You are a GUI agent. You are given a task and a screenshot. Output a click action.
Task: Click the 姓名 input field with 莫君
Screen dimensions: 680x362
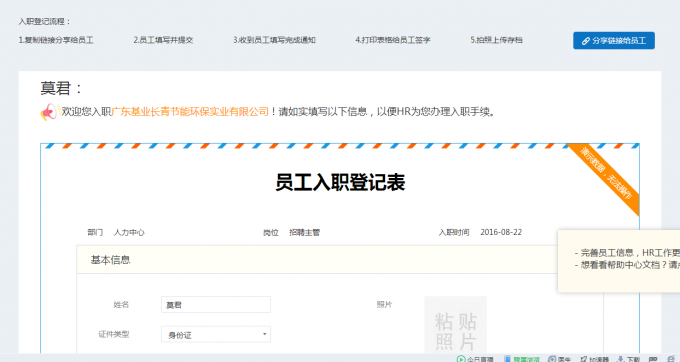tap(216, 305)
